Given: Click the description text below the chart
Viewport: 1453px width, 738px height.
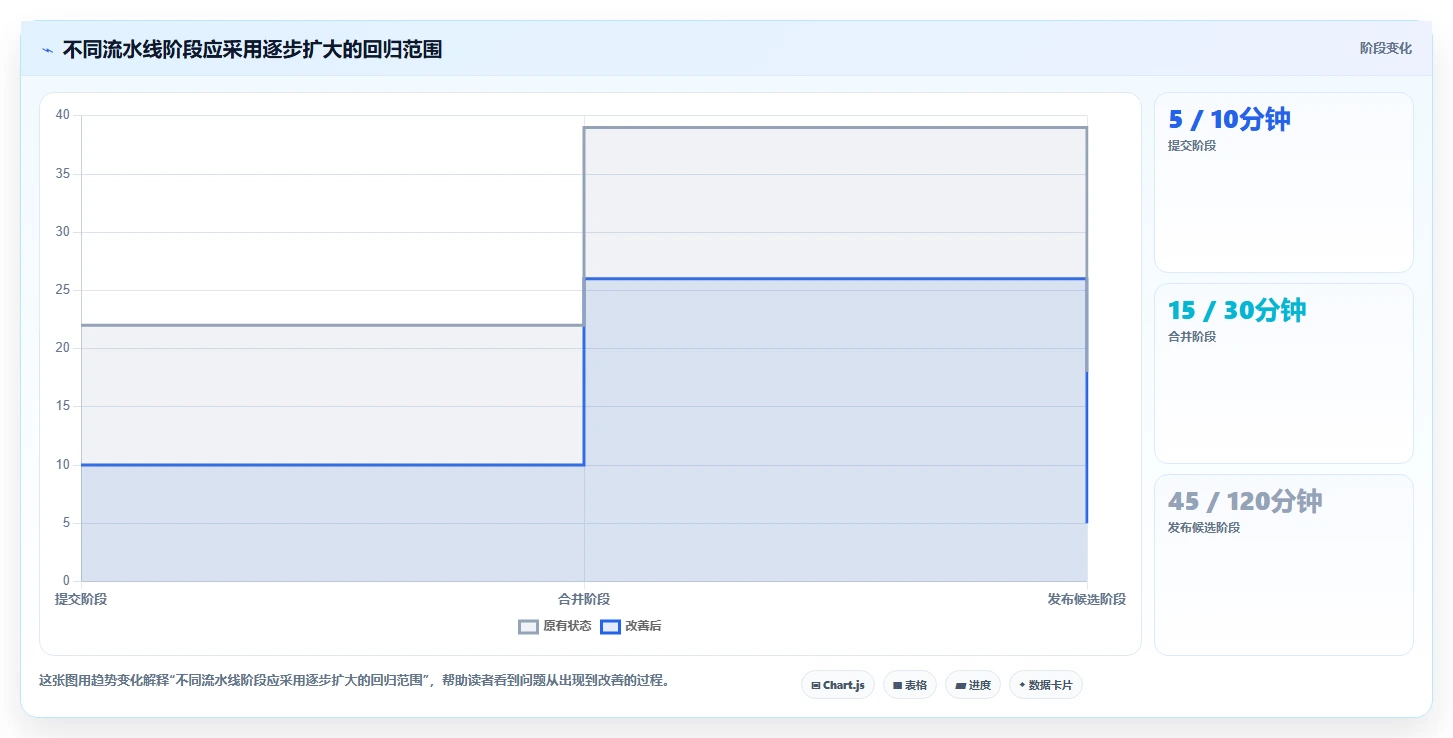Looking at the screenshot, I should tap(354, 681).
